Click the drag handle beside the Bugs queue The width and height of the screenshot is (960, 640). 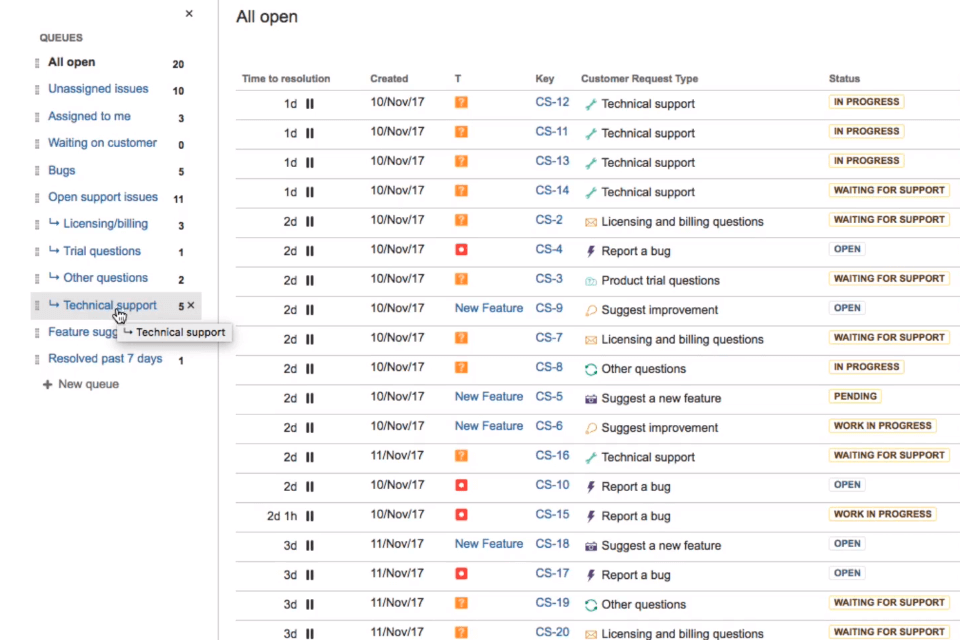[x=37, y=170]
